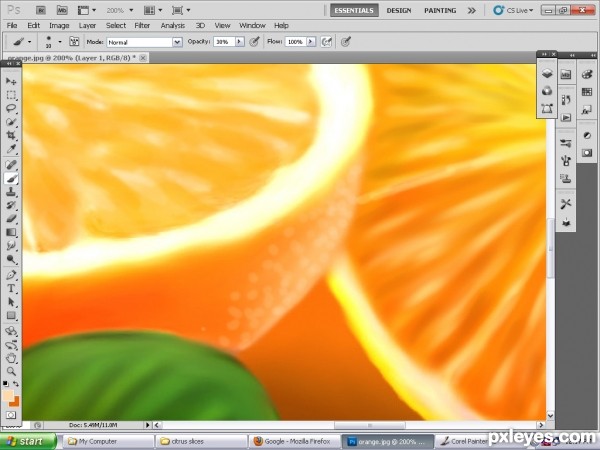Viewport: 600px width, 450px height.
Task: Select the Lasso tool
Action: click(11, 108)
